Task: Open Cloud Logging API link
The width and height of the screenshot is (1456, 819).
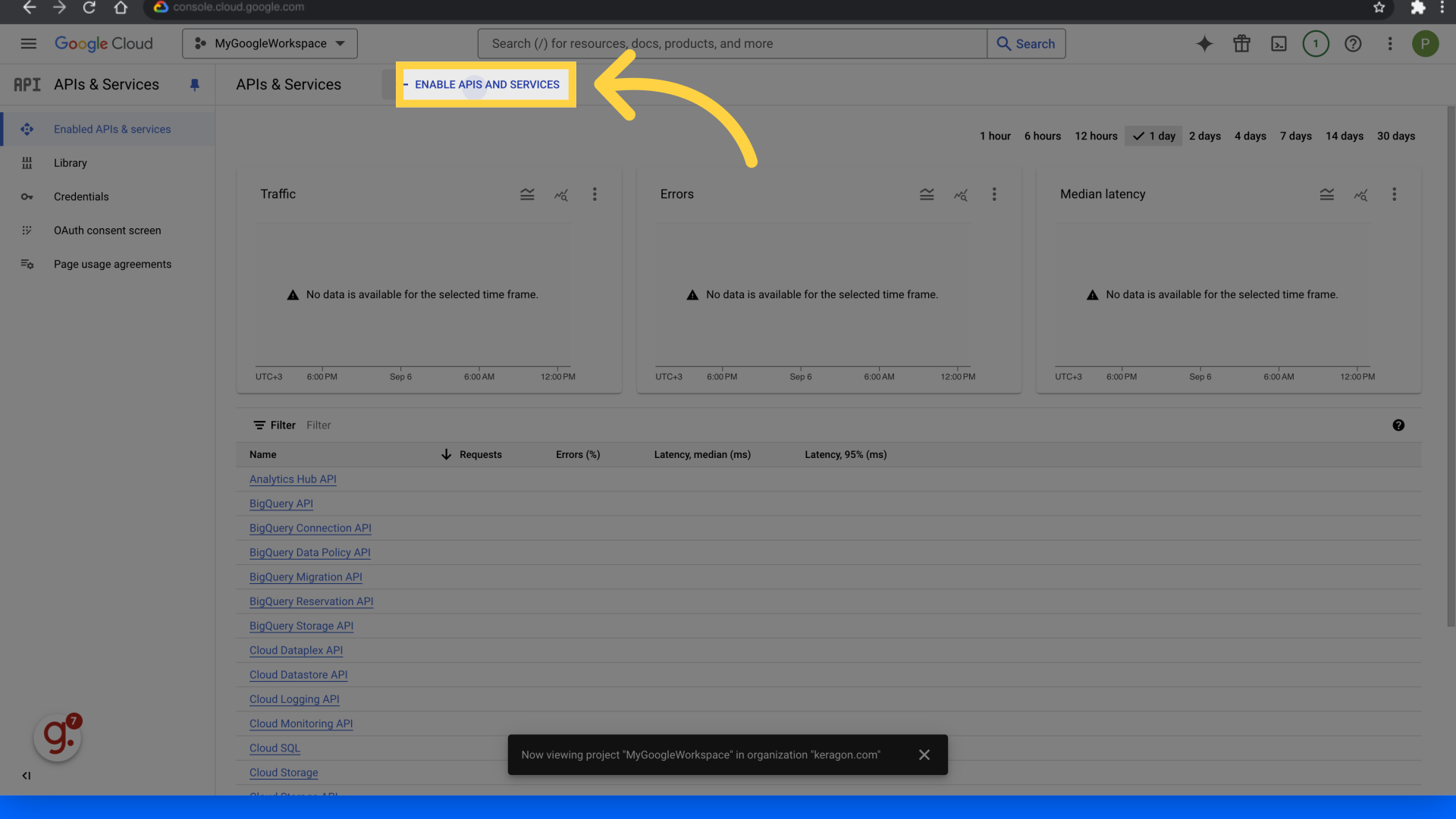Action: [x=294, y=699]
